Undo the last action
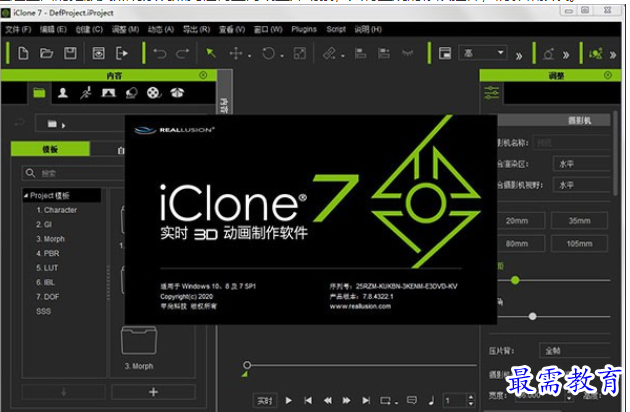Image resolution: width=630 pixels, height=412 pixels. 160,53
